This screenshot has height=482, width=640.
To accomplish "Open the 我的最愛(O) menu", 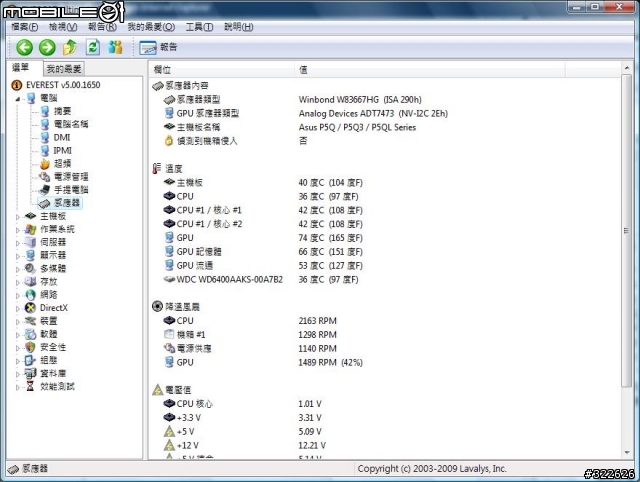I will (x=151, y=27).
